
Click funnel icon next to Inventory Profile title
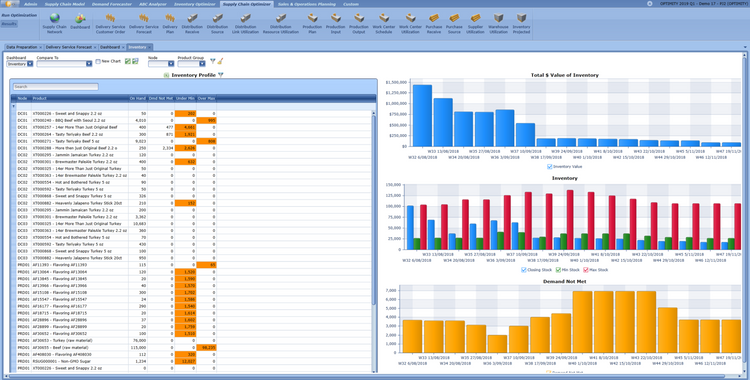coord(221,75)
